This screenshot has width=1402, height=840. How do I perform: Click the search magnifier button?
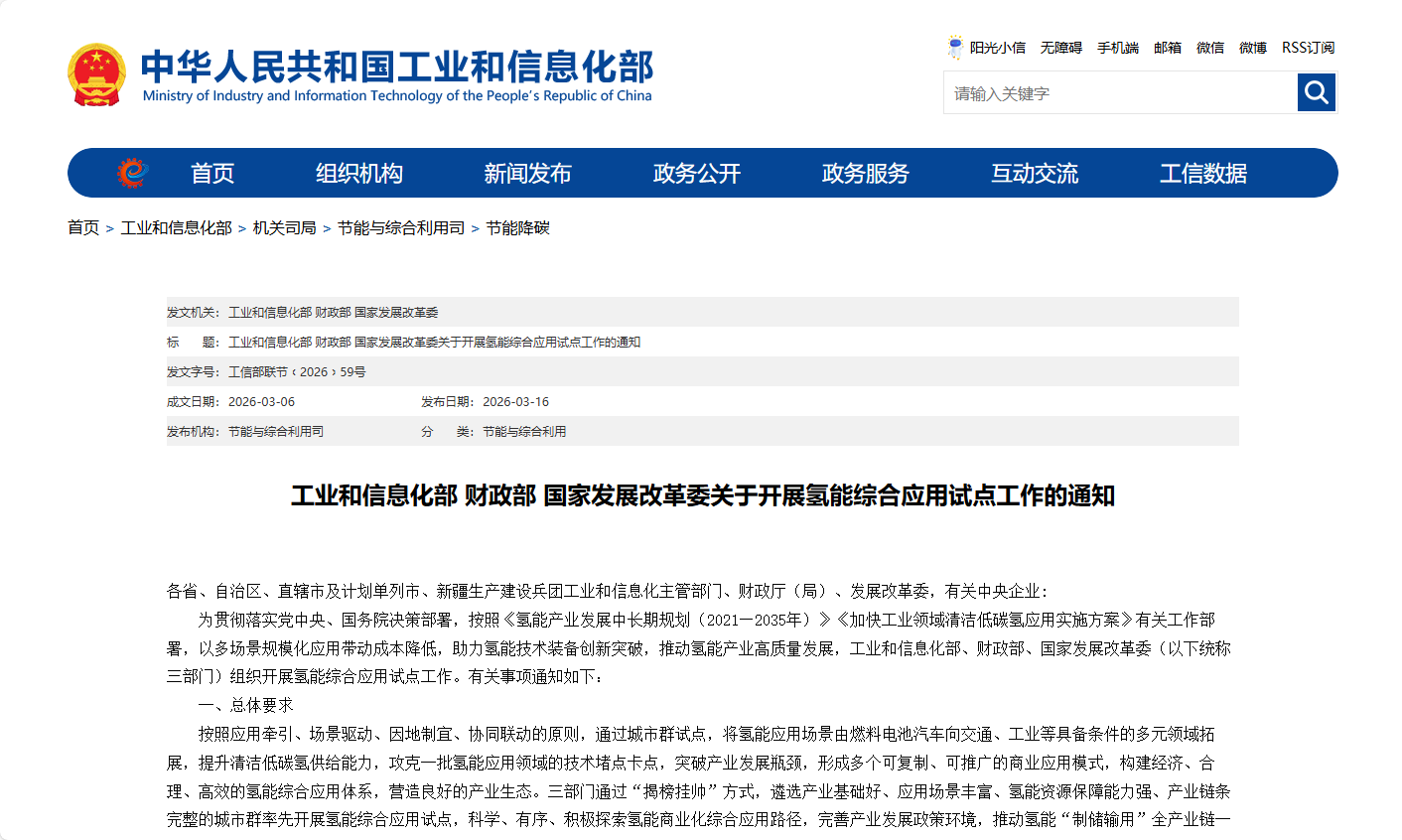(x=1317, y=93)
